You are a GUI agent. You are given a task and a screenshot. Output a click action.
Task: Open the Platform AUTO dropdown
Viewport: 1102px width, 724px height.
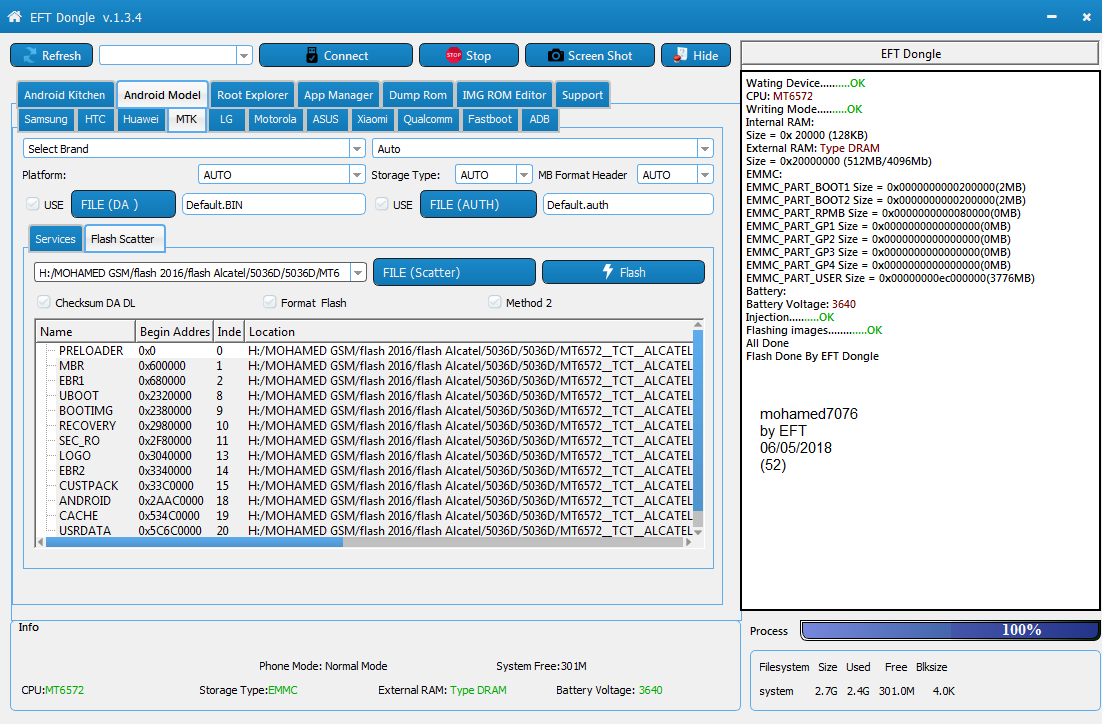(x=357, y=174)
